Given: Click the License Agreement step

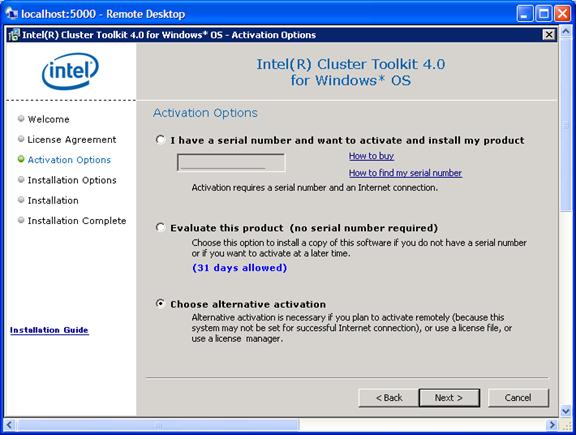Looking at the screenshot, I should (72, 140).
